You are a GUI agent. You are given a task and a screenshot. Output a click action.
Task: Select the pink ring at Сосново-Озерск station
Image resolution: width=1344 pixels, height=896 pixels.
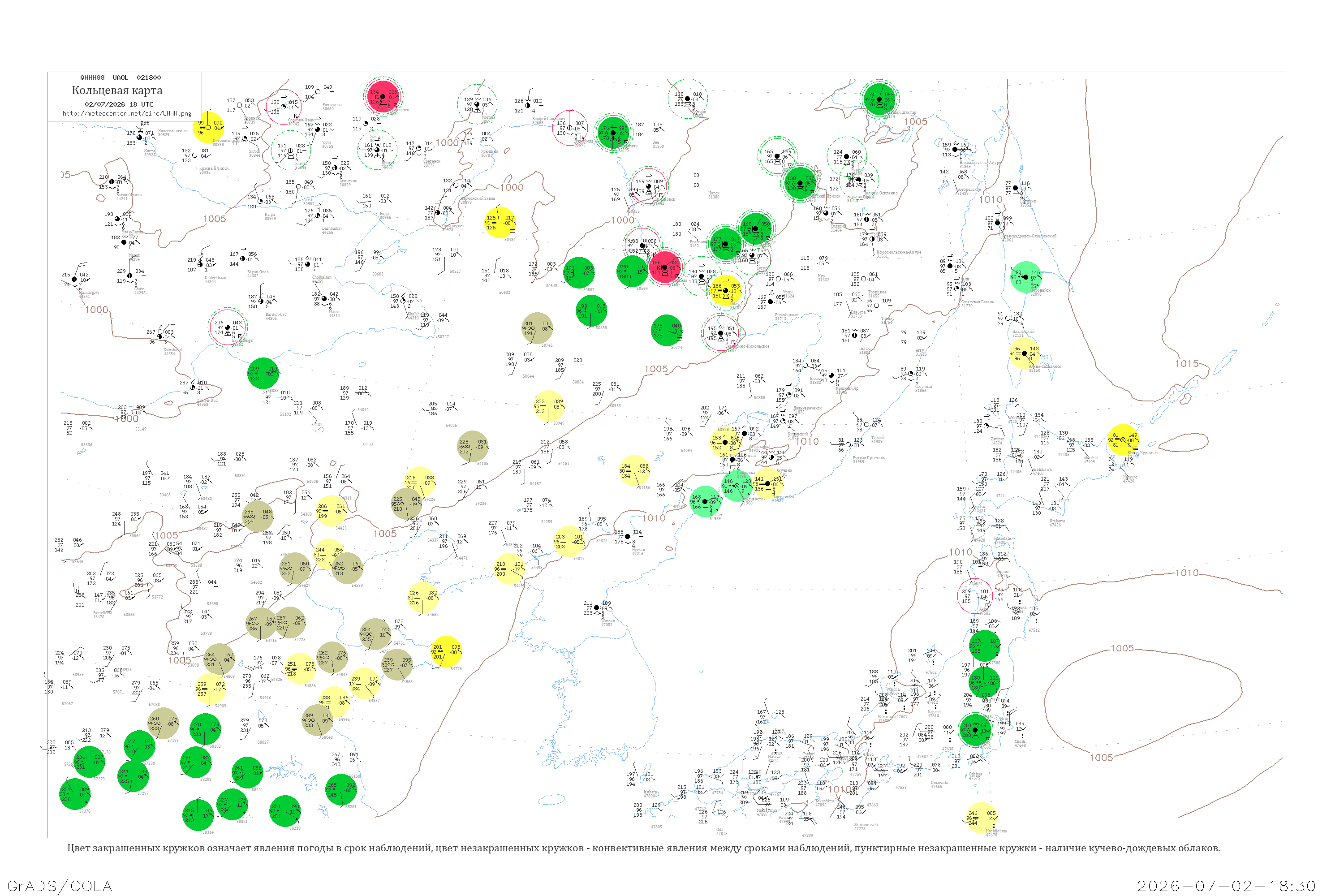(x=284, y=107)
